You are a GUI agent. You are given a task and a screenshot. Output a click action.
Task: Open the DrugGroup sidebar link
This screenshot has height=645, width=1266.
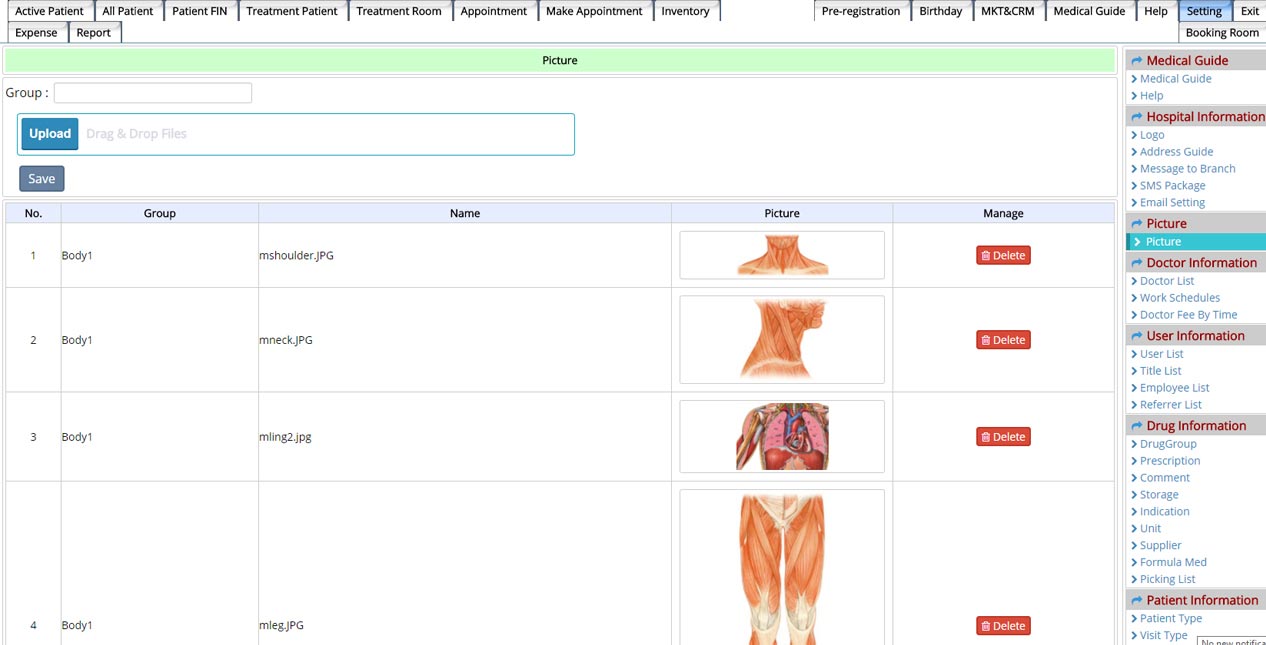1168,444
